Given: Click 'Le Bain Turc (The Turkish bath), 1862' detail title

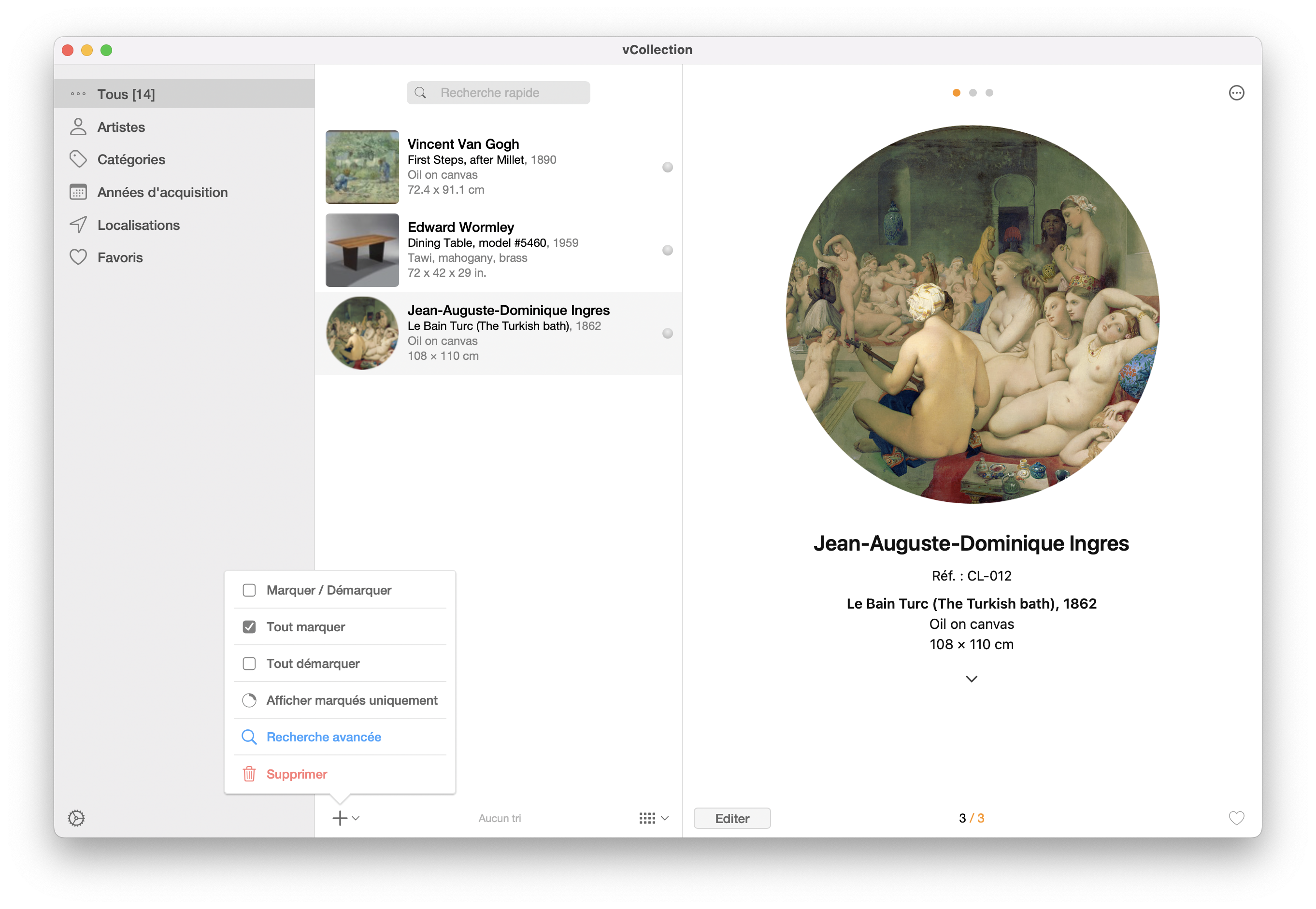Looking at the screenshot, I should coord(972,604).
